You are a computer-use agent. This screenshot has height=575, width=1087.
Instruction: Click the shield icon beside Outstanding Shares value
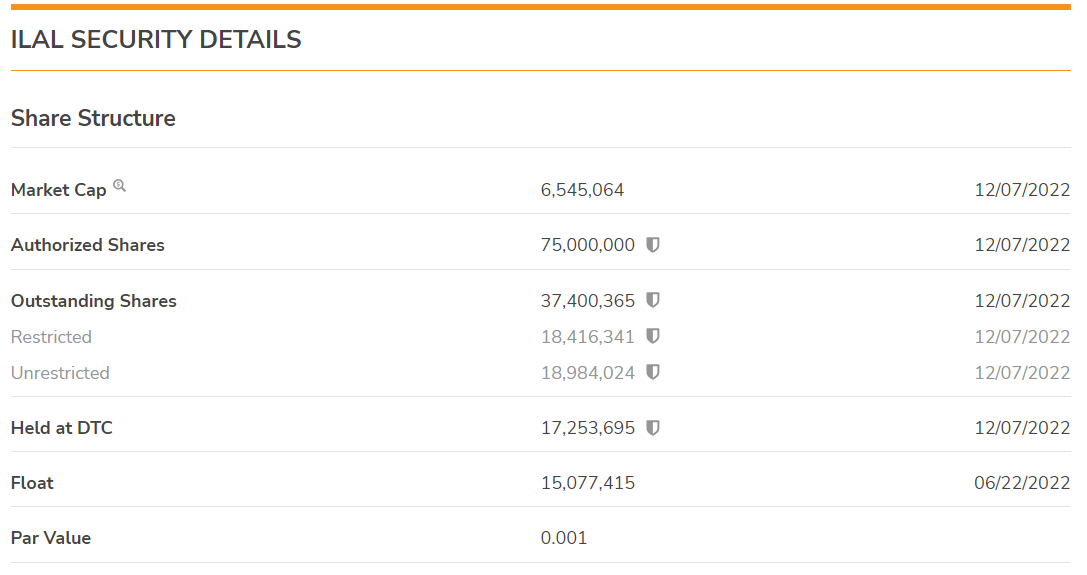653,300
